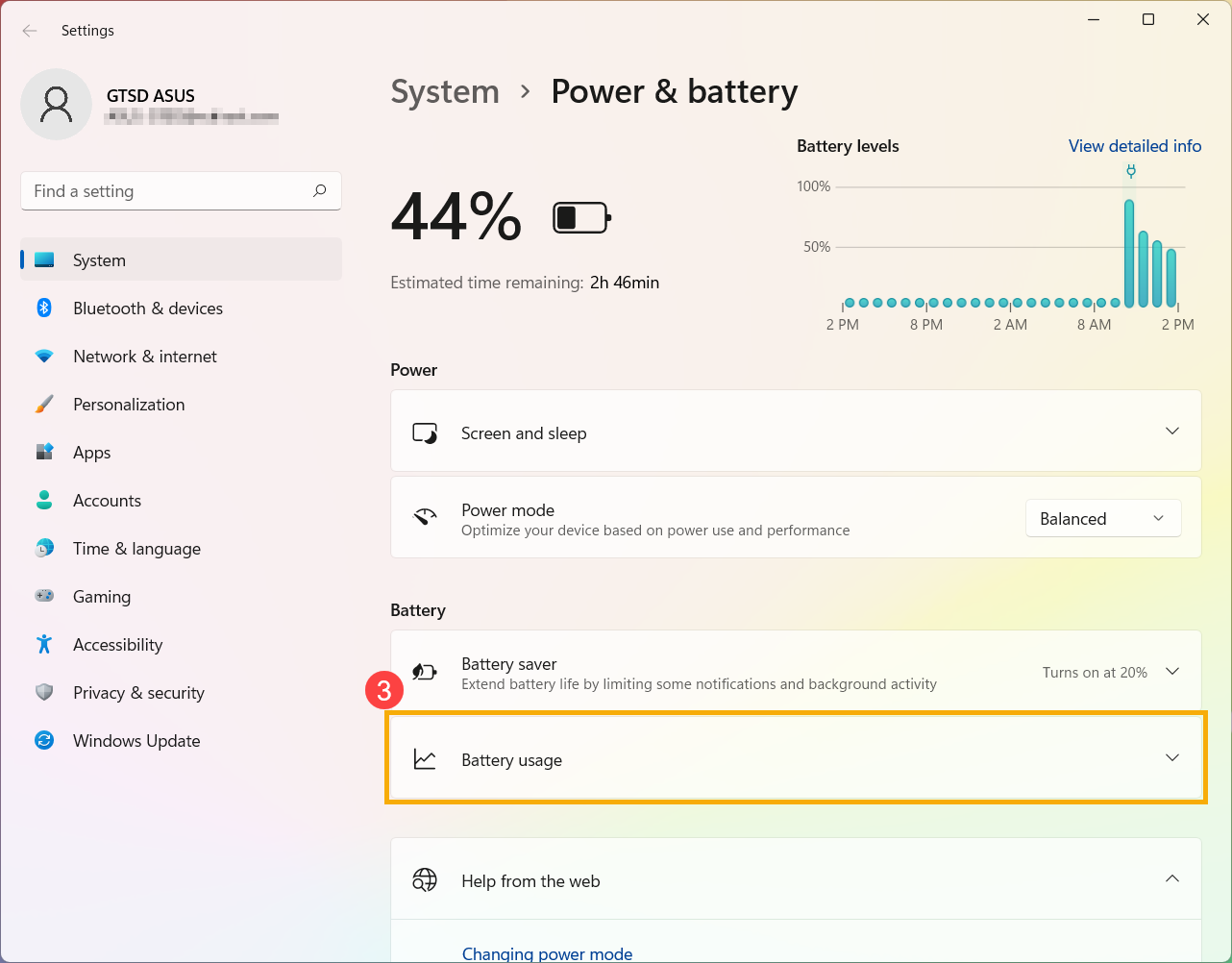1232x963 pixels.
Task: Go to Network & internet
Action: 181,356
